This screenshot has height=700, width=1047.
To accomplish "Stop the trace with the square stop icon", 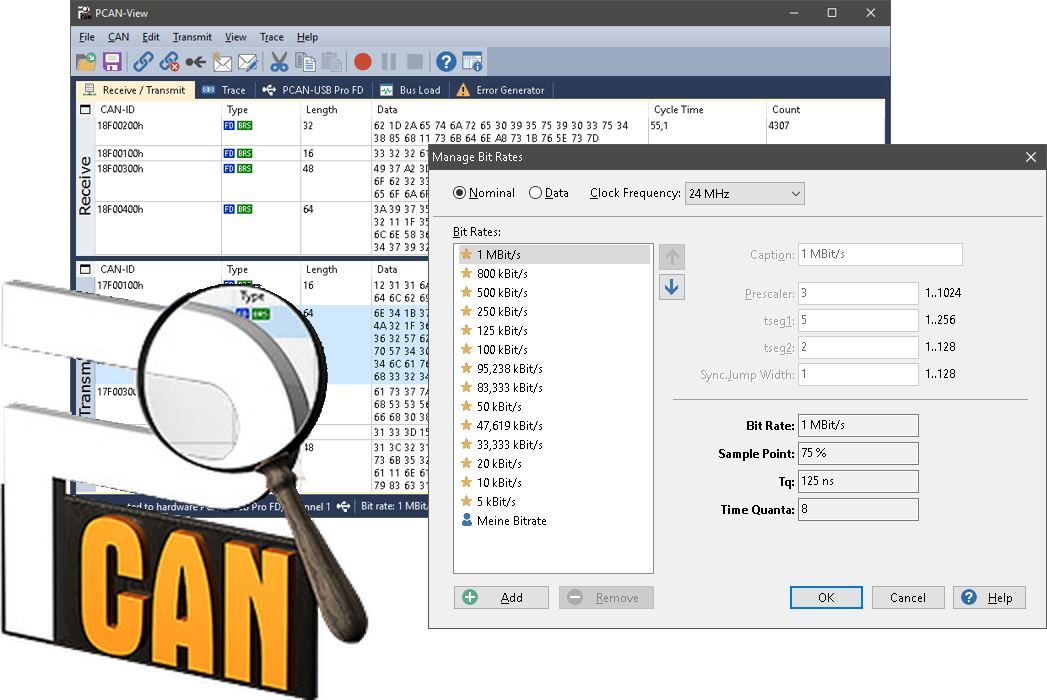I will tap(415, 62).
